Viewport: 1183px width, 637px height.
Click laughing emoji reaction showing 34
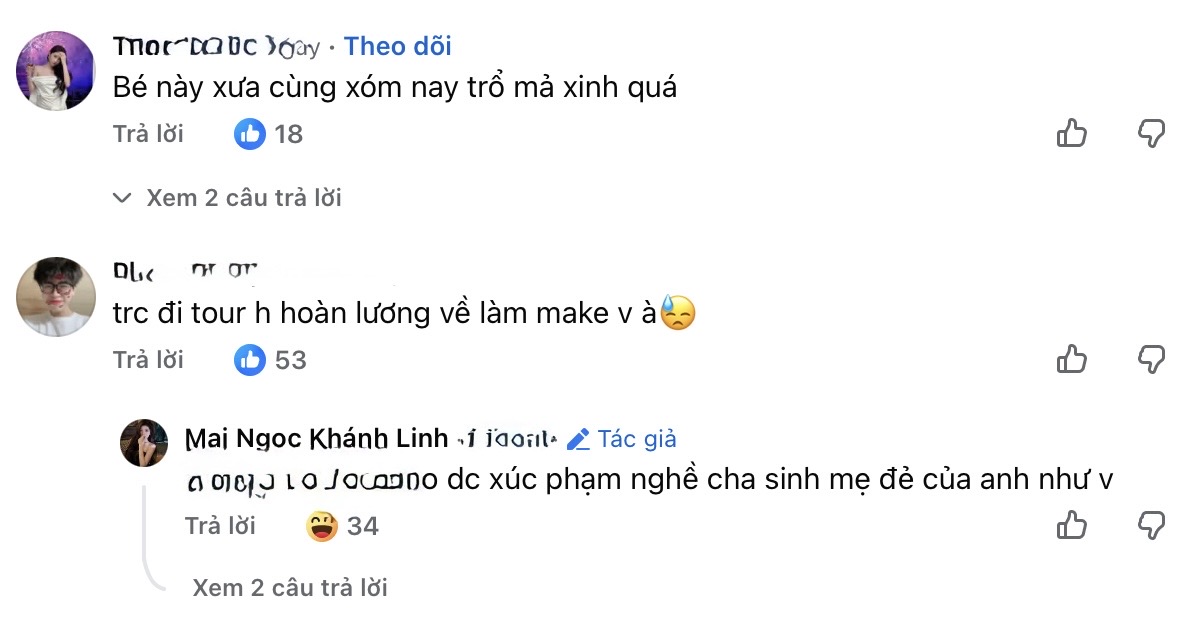[344, 524]
